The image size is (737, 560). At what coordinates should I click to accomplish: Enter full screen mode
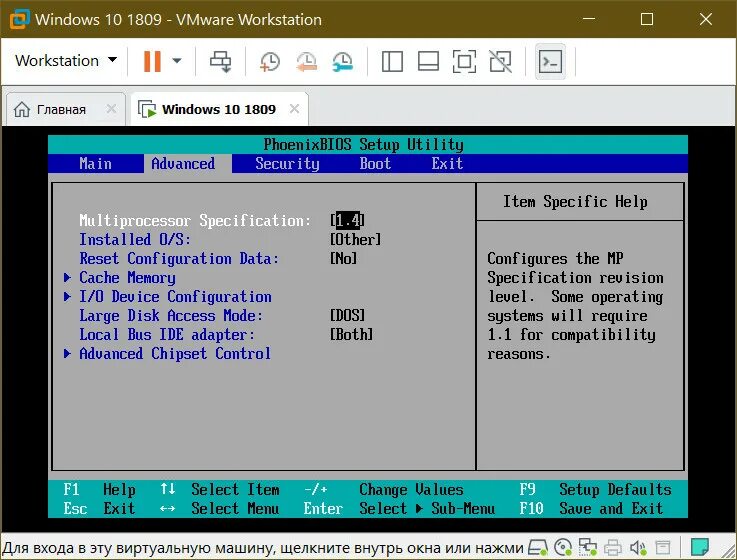pyautogui.click(x=464, y=62)
